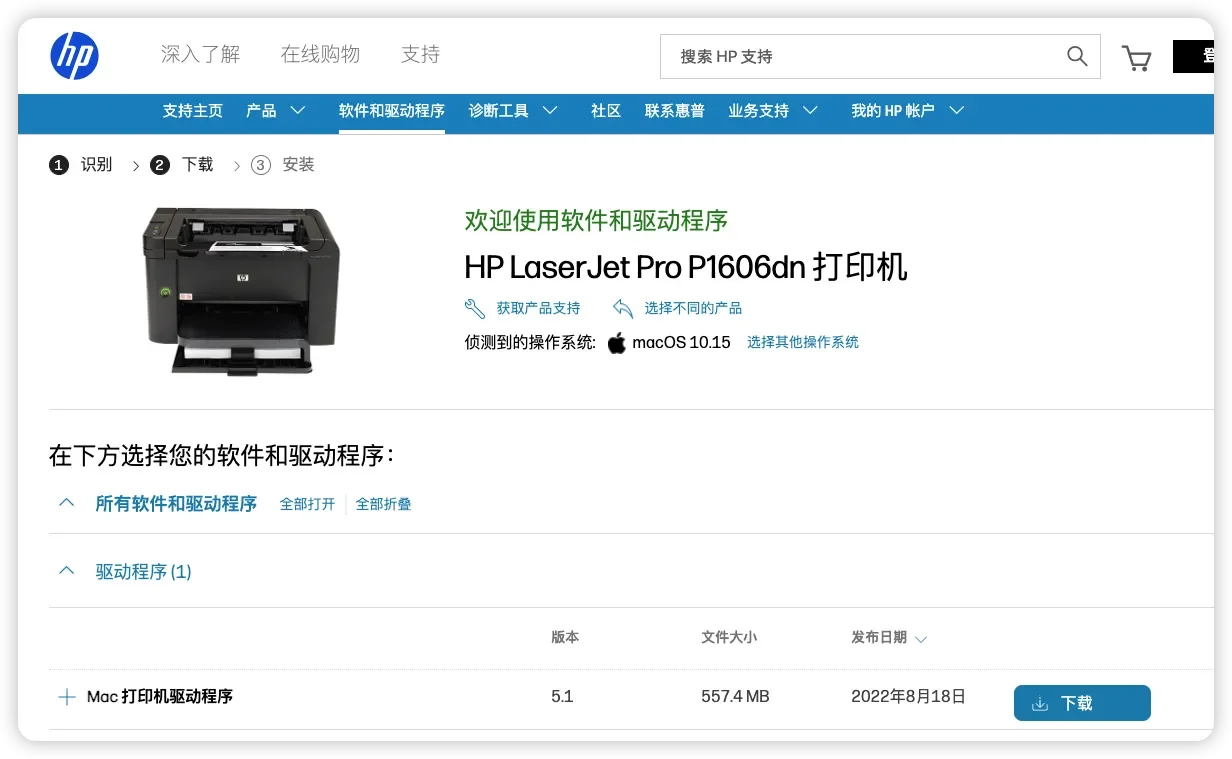Click the 获取产品支持 link
Image resolution: width=1232 pixels, height=759 pixels.
point(538,308)
